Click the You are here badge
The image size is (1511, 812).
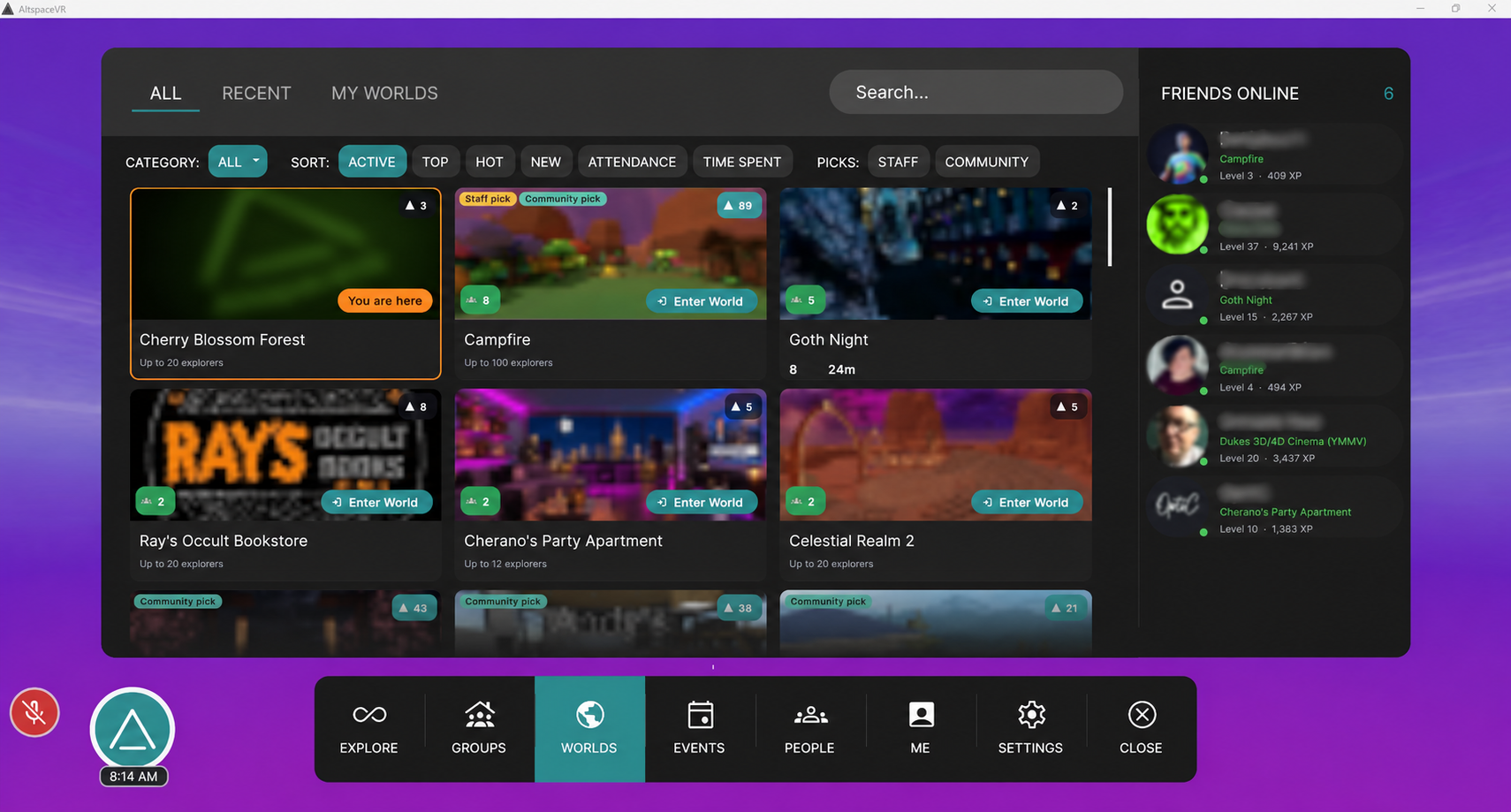coord(385,300)
